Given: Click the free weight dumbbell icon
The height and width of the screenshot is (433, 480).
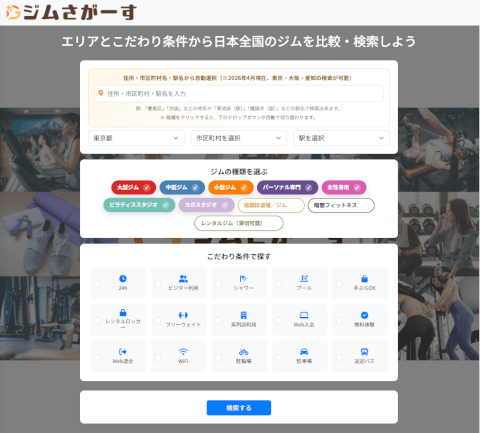Looking at the screenshot, I should pos(183,315).
